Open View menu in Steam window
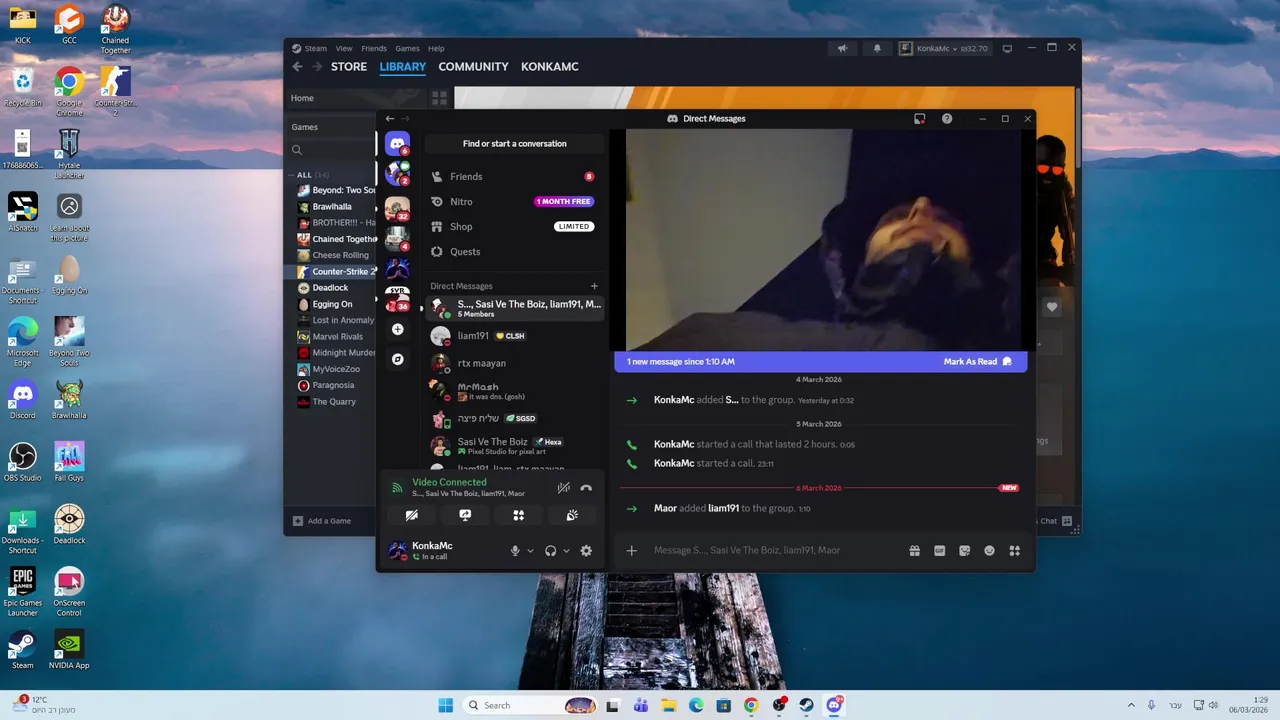The image size is (1280, 720). [x=344, y=48]
